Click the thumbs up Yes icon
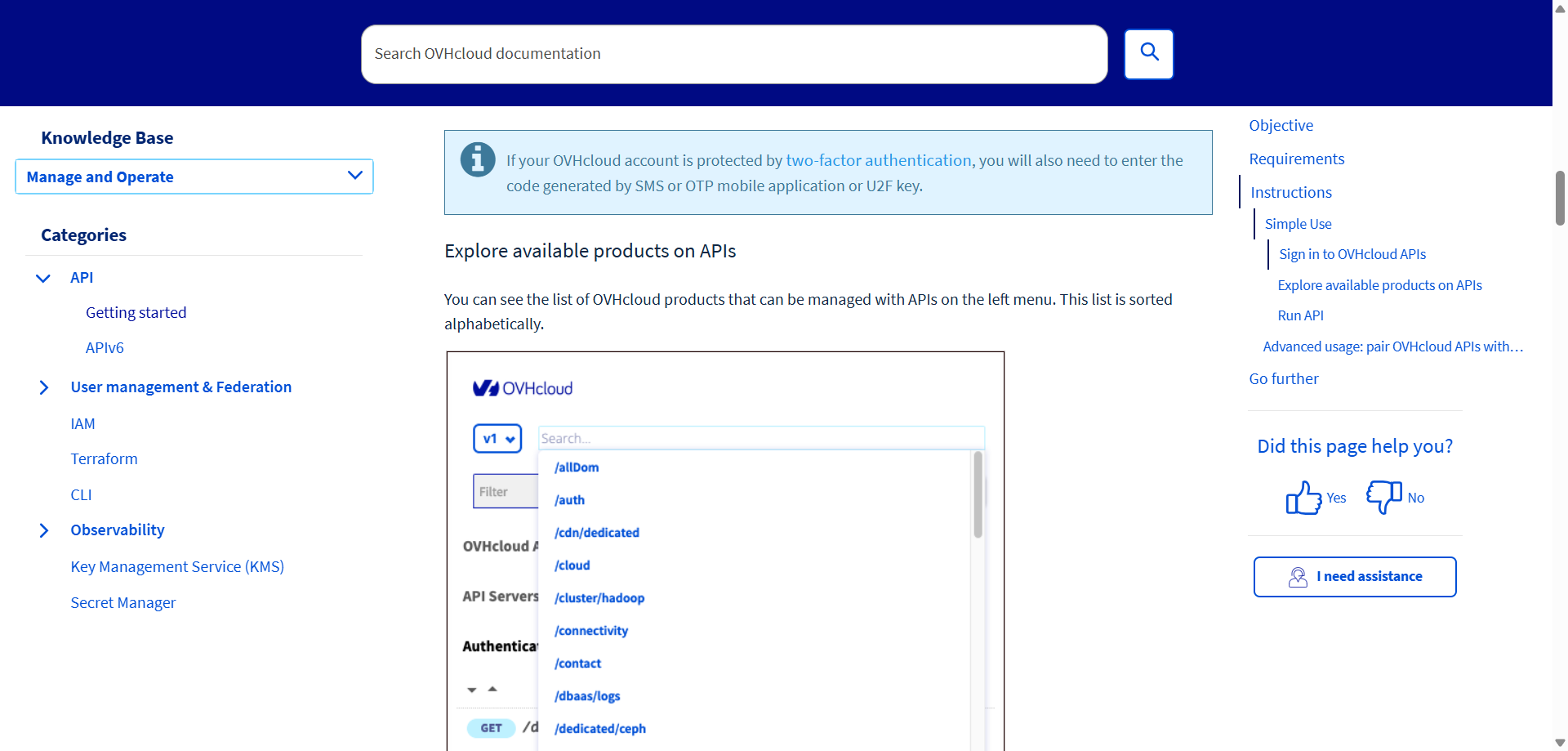1568x751 pixels. coord(1303,497)
